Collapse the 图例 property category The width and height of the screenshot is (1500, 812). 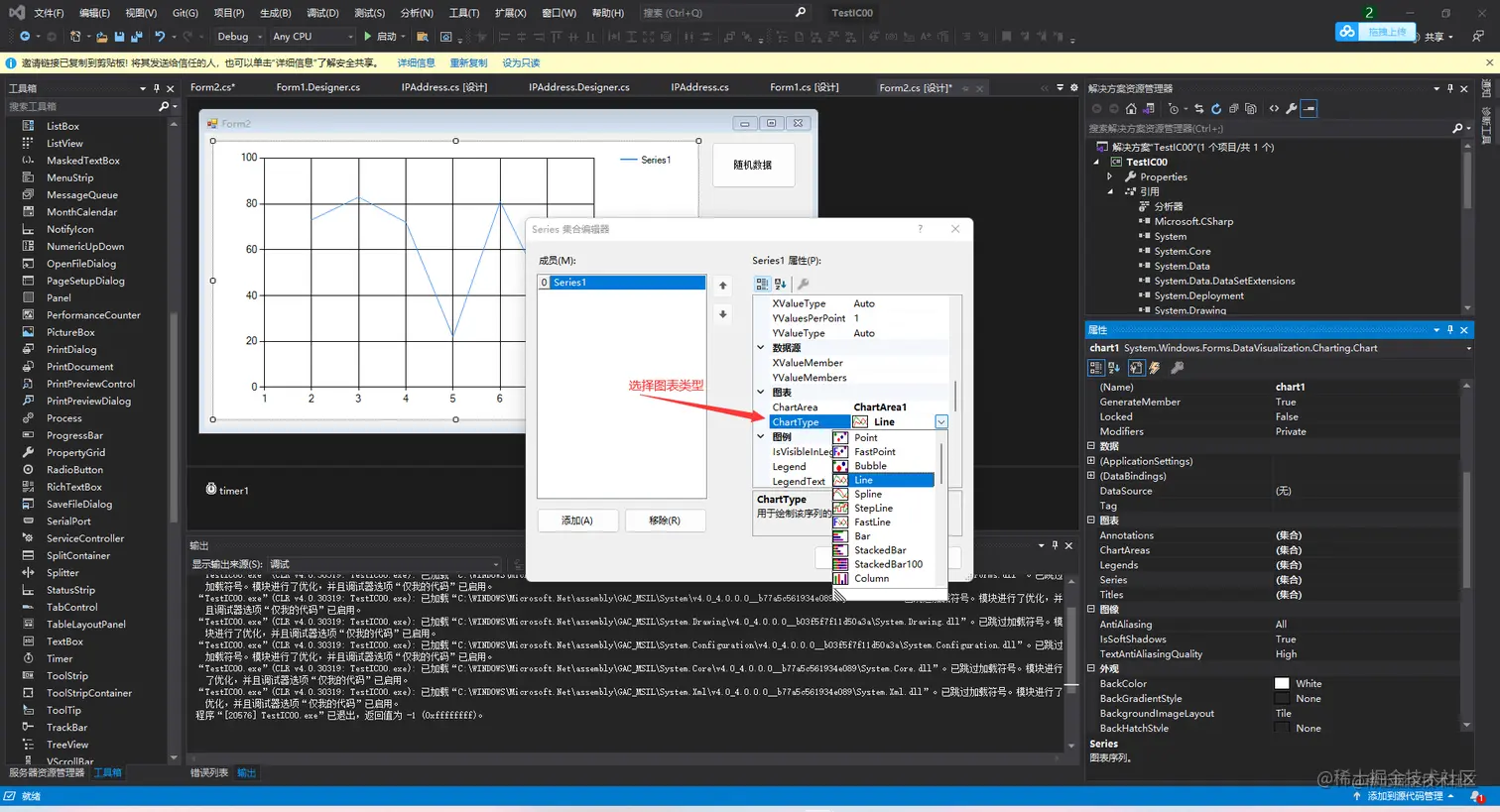pos(761,437)
